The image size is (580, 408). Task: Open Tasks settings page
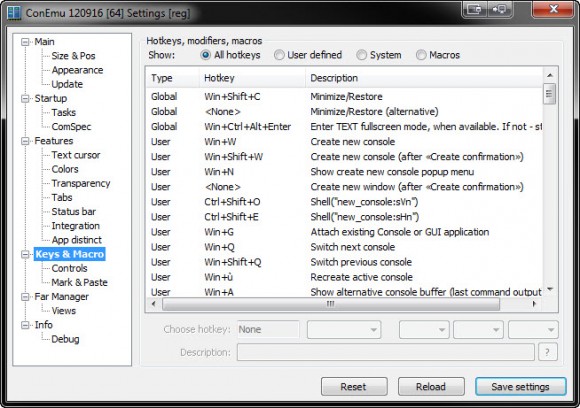[64, 112]
